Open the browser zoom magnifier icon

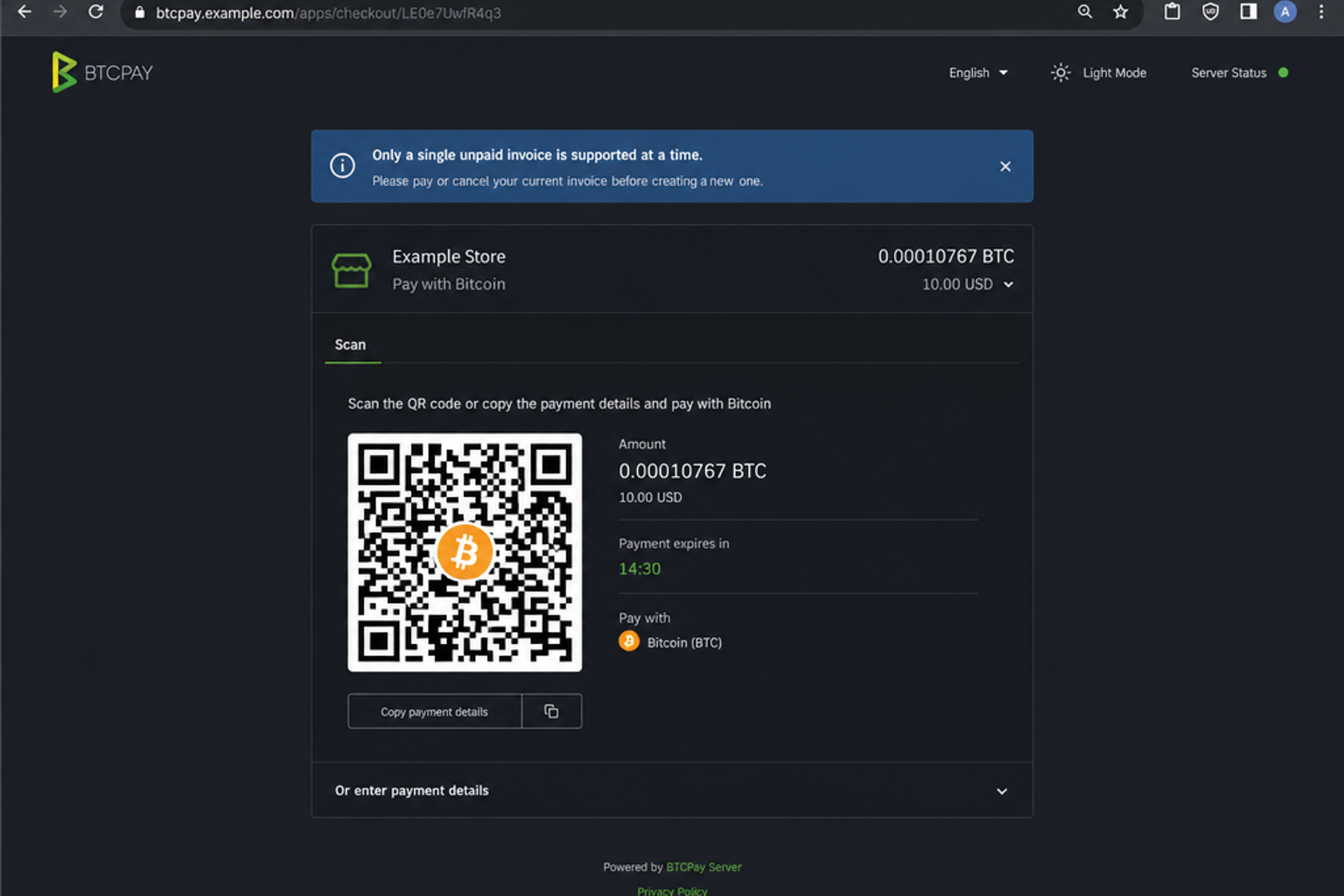[x=1085, y=11]
